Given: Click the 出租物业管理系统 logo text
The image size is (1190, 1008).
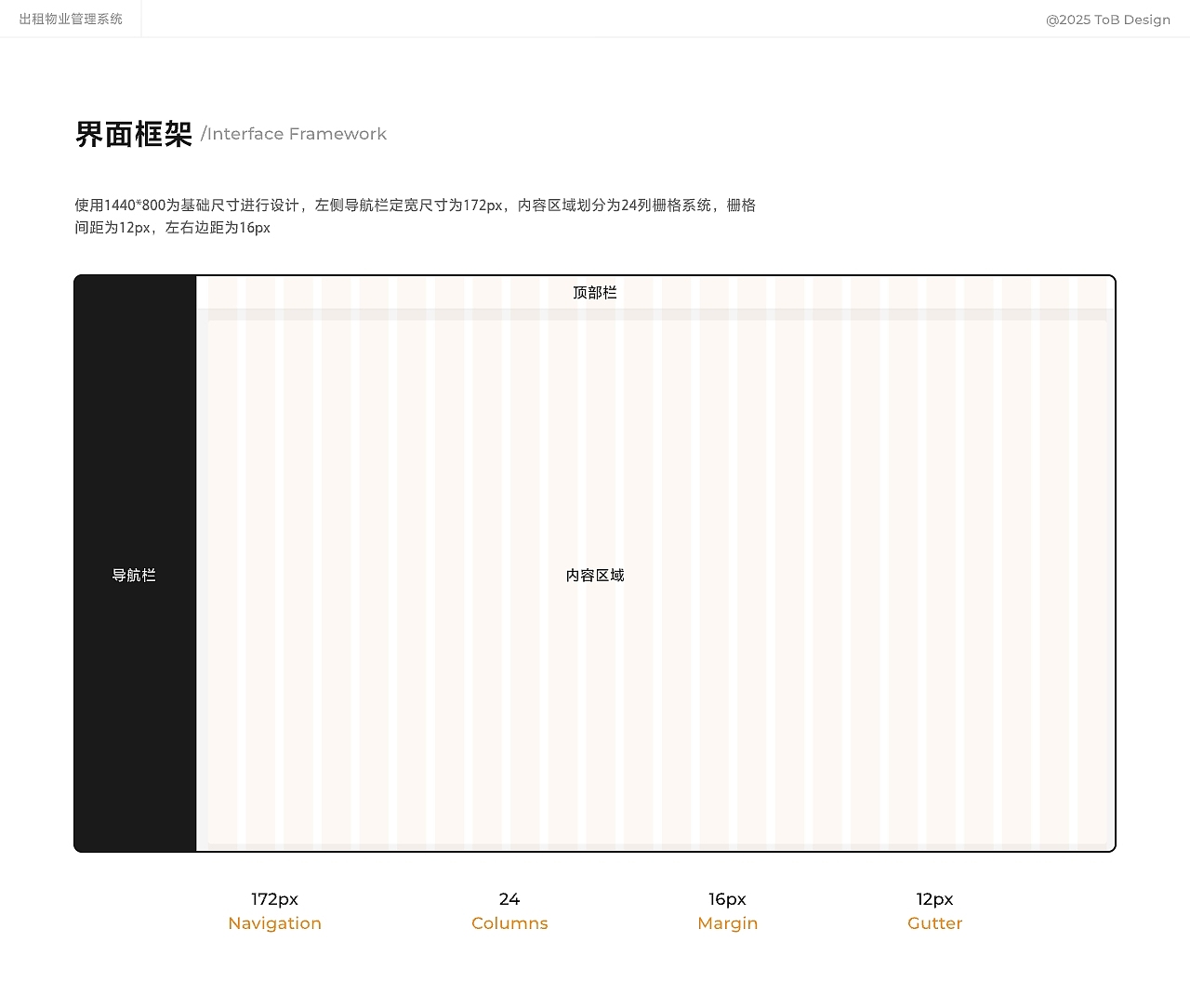Looking at the screenshot, I should pos(70,18).
